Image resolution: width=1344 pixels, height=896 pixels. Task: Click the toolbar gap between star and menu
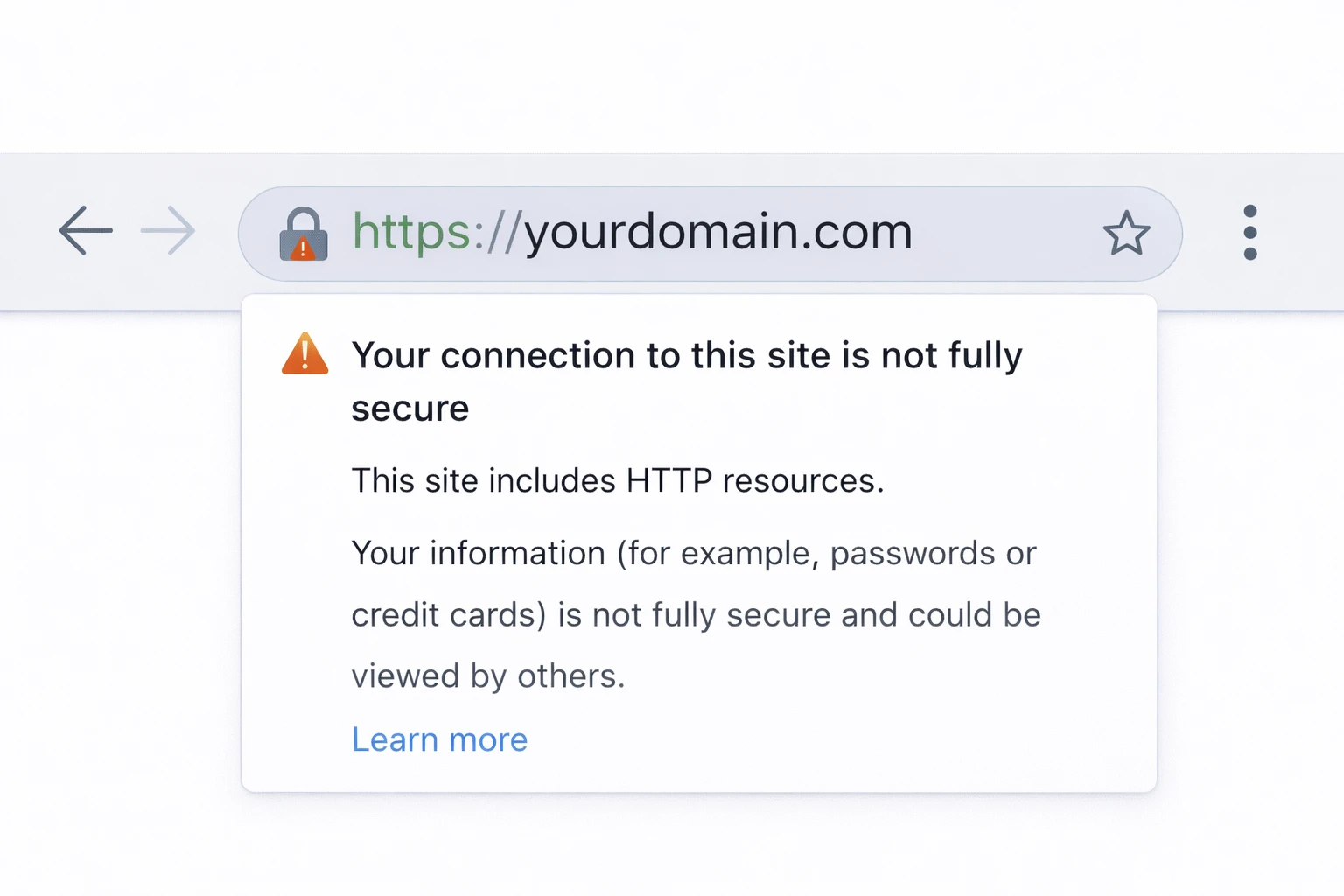tap(1207, 233)
